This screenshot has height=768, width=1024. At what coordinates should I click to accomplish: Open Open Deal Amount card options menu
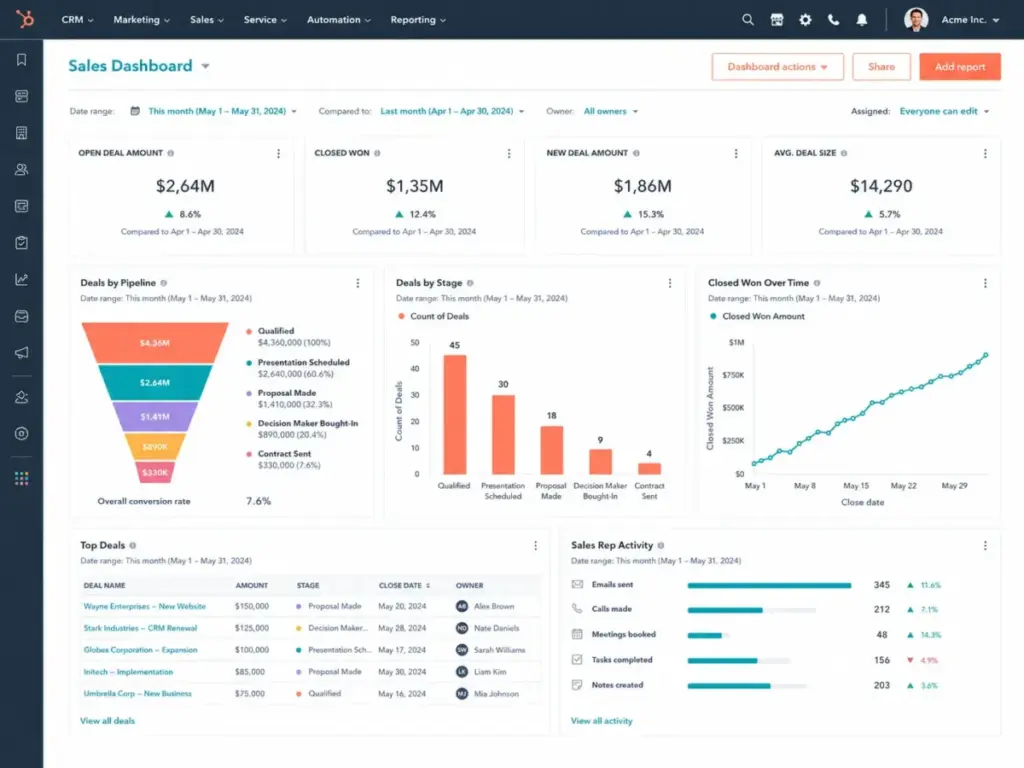[278, 153]
